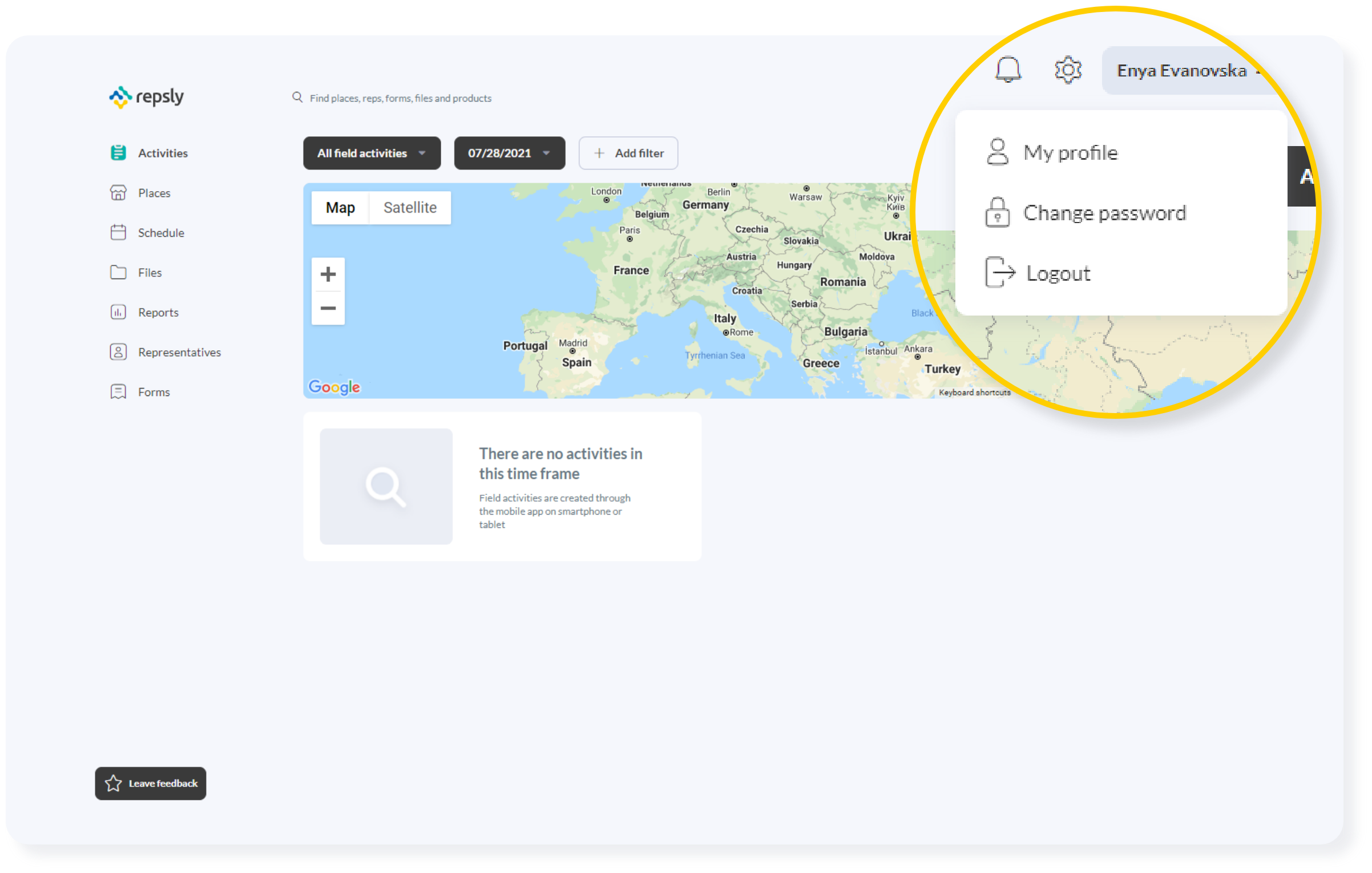Choose Change password from menu
The height and width of the screenshot is (873, 1372).
coord(1104,213)
